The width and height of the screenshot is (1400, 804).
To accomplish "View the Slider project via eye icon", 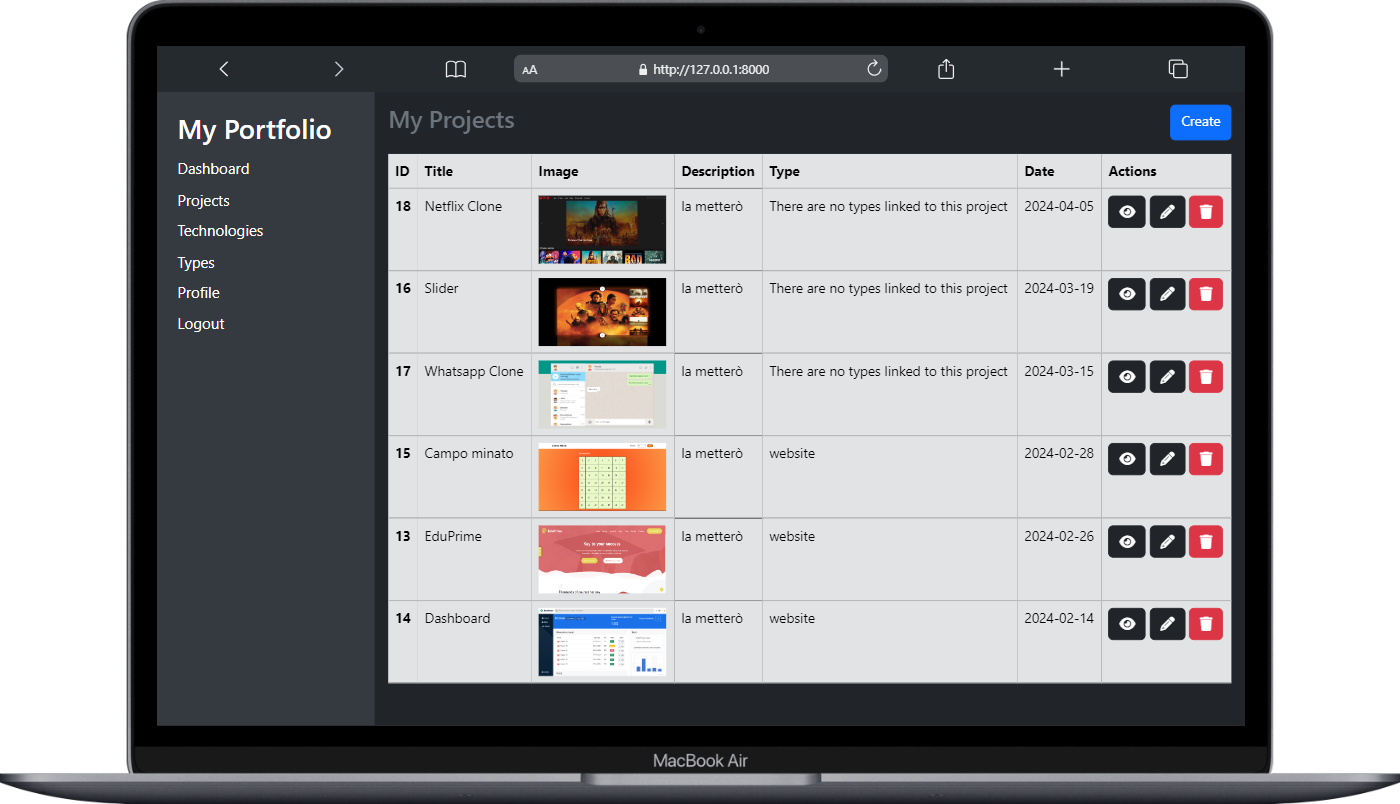I will [1127, 294].
